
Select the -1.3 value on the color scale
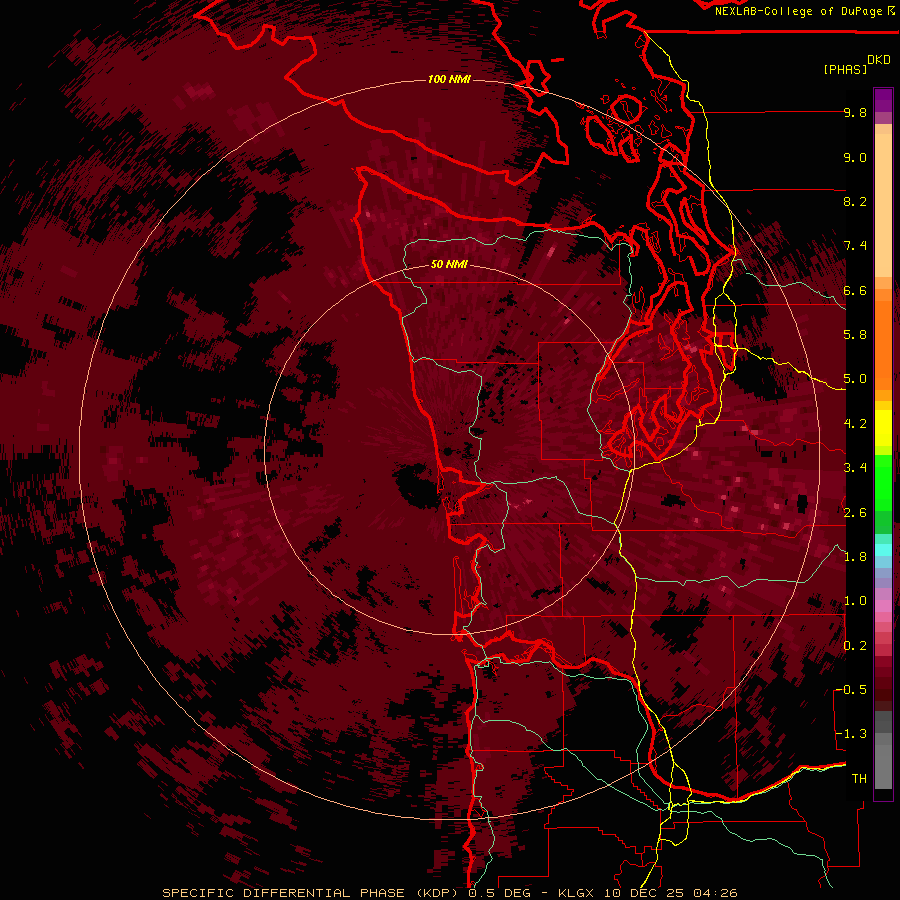(851, 734)
